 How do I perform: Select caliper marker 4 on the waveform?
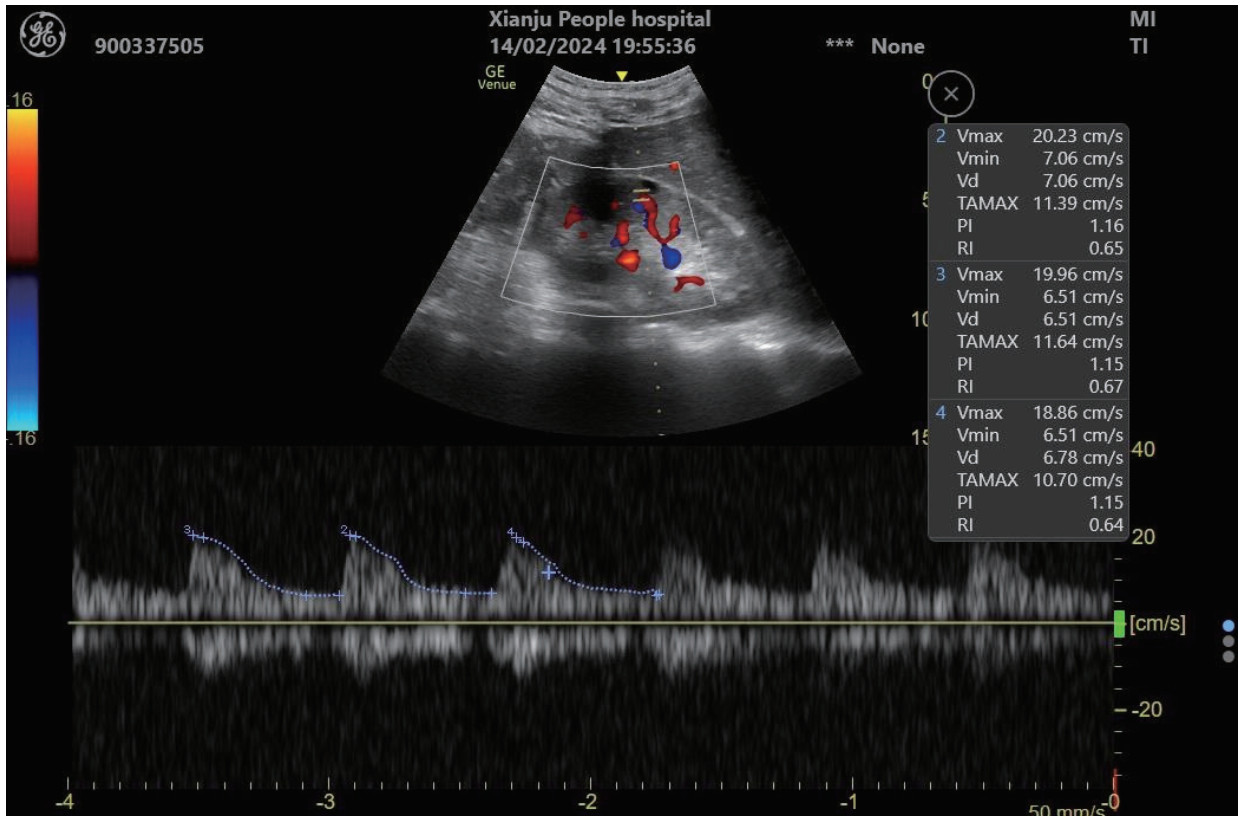pos(516,537)
